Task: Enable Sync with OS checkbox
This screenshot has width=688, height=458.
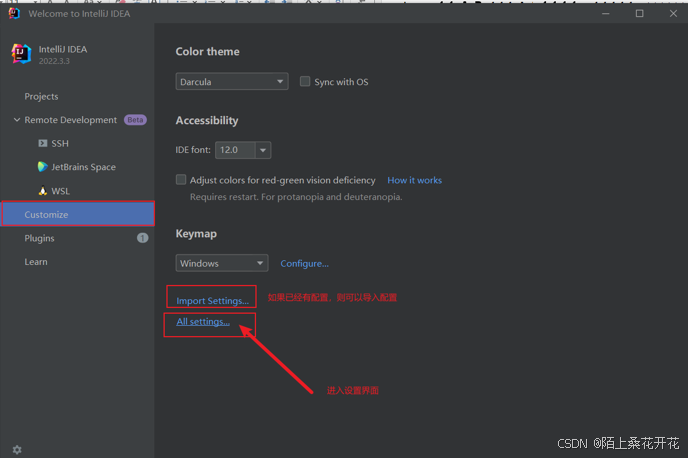Action: pos(305,81)
